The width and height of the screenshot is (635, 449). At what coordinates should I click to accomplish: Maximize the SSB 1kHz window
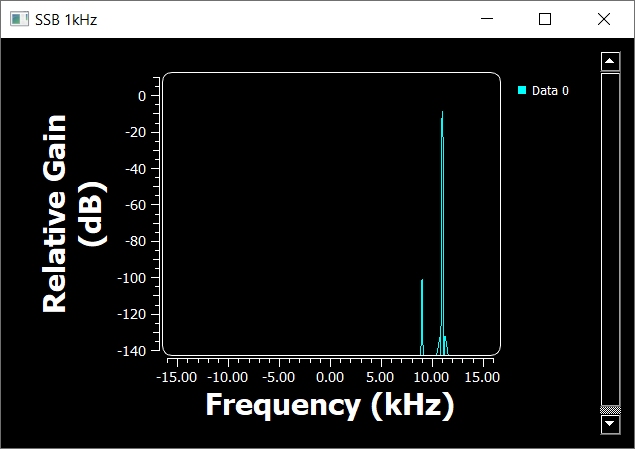coord(545,19)
